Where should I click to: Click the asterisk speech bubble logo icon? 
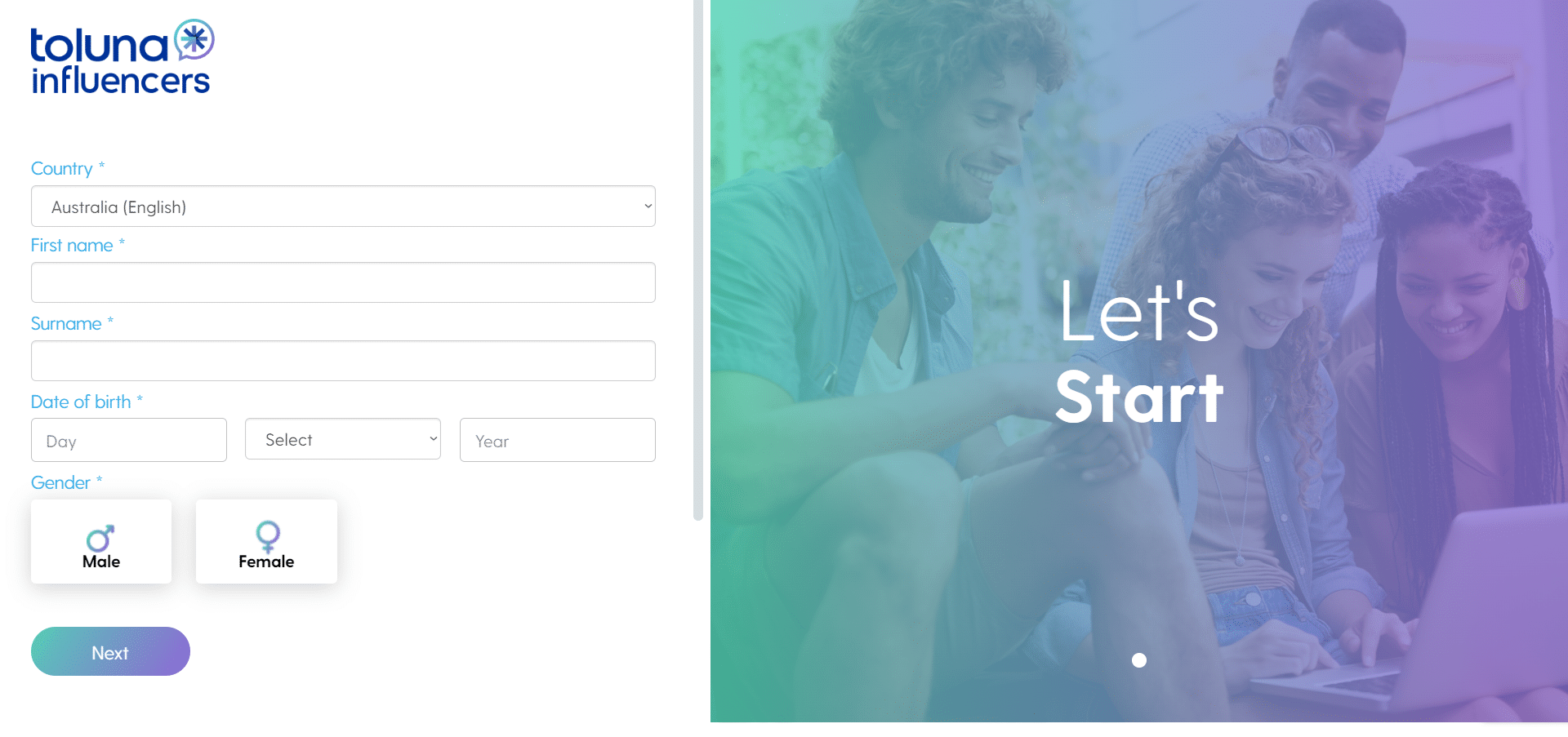pos(194,40)
